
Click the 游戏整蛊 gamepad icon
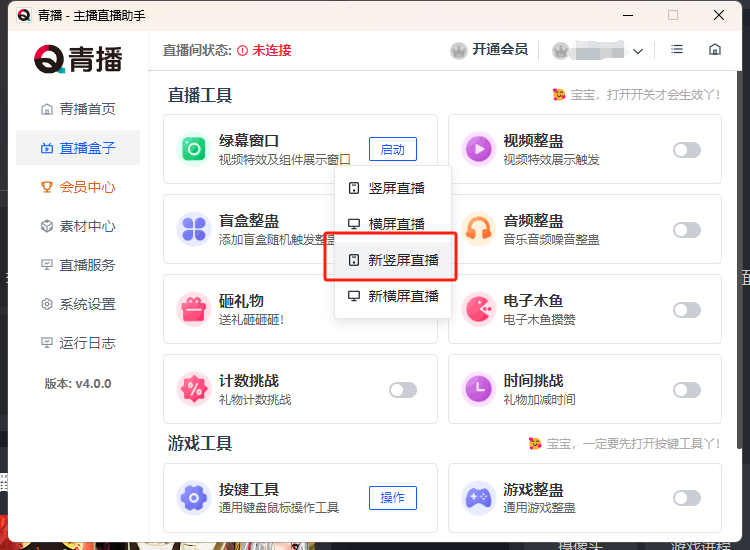click(x=478, y=498)
